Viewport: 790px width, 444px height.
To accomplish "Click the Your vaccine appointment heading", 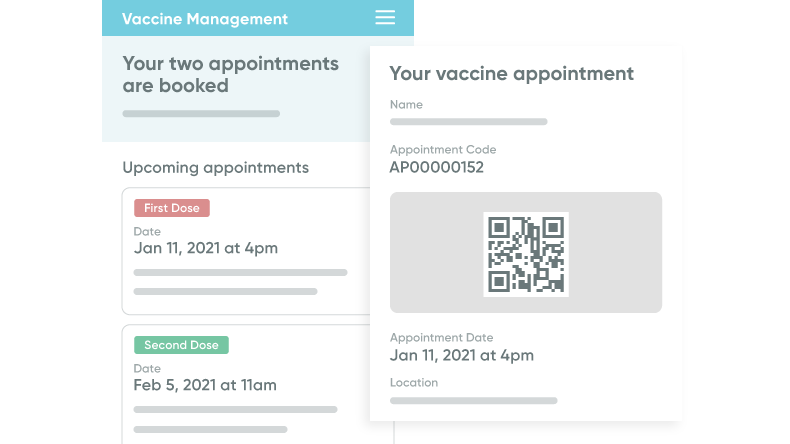I will point(511,73).
